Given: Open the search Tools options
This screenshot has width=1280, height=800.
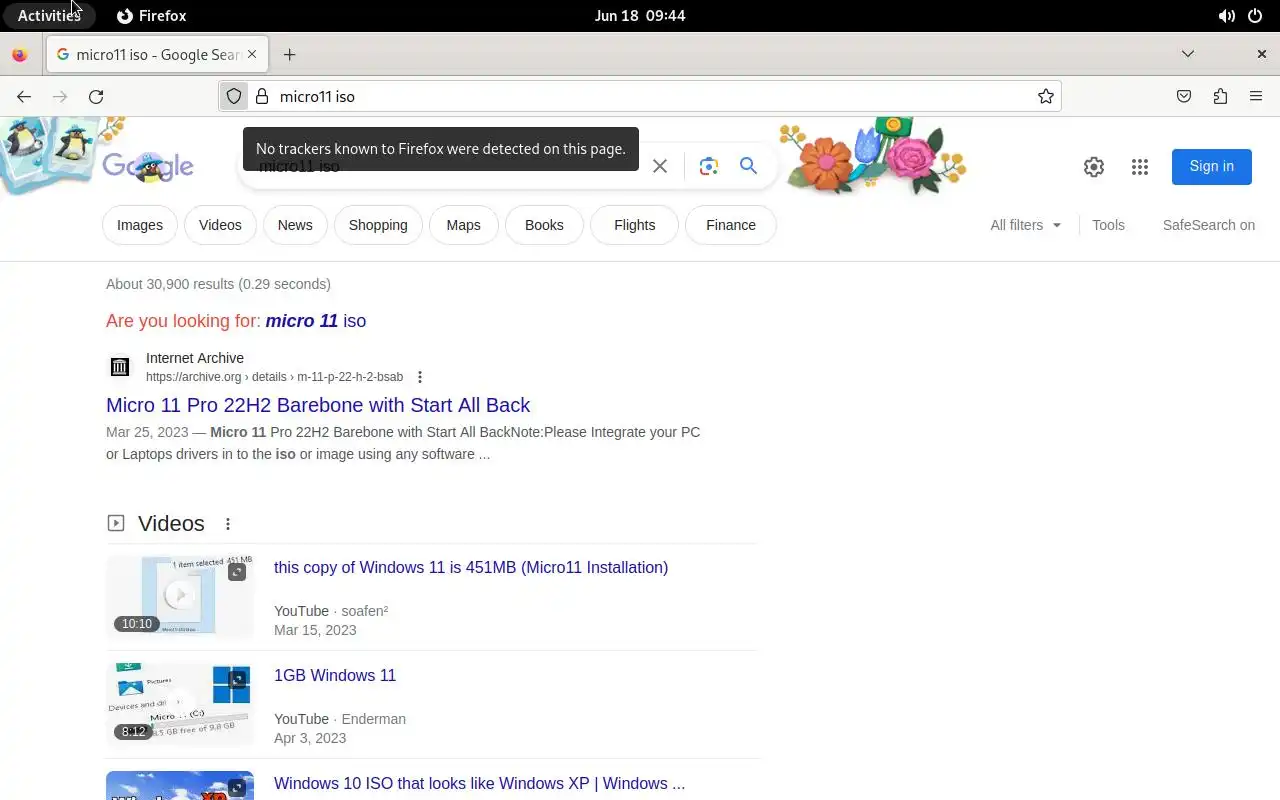Looking at the screenshot, I should coord(1108,225).
